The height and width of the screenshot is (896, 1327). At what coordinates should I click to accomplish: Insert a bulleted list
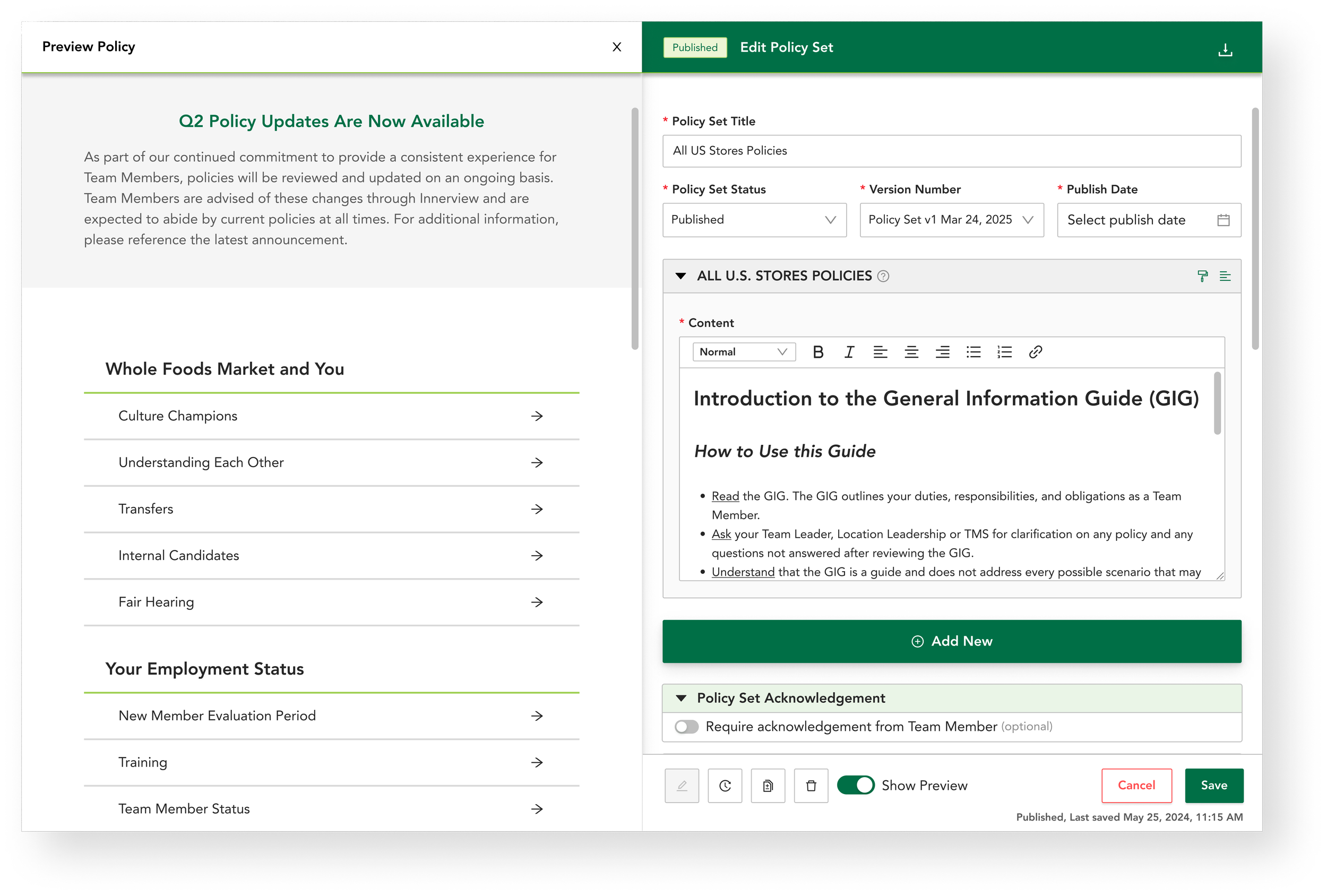973,352
